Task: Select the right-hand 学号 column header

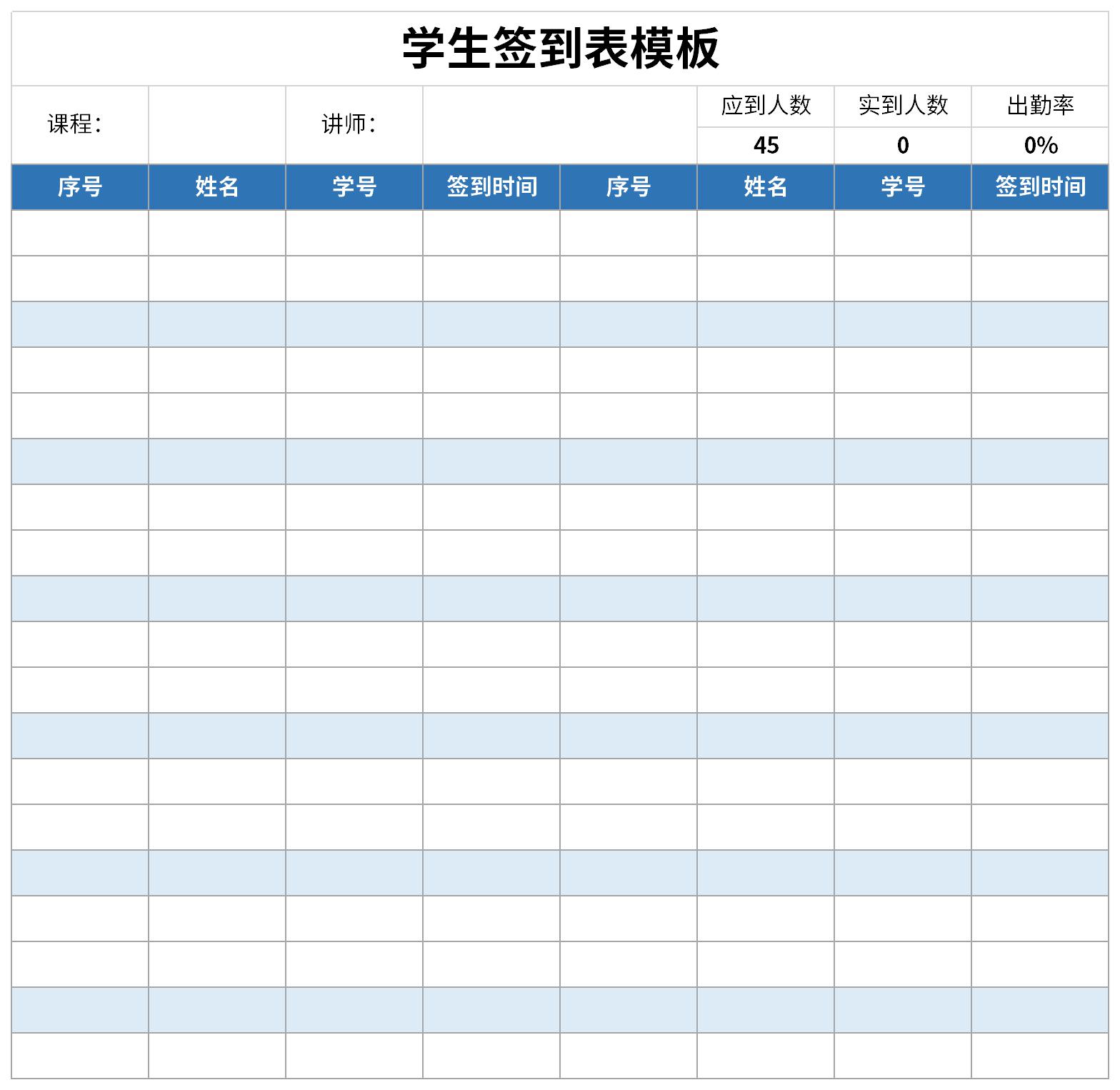Action: [902, 187]
